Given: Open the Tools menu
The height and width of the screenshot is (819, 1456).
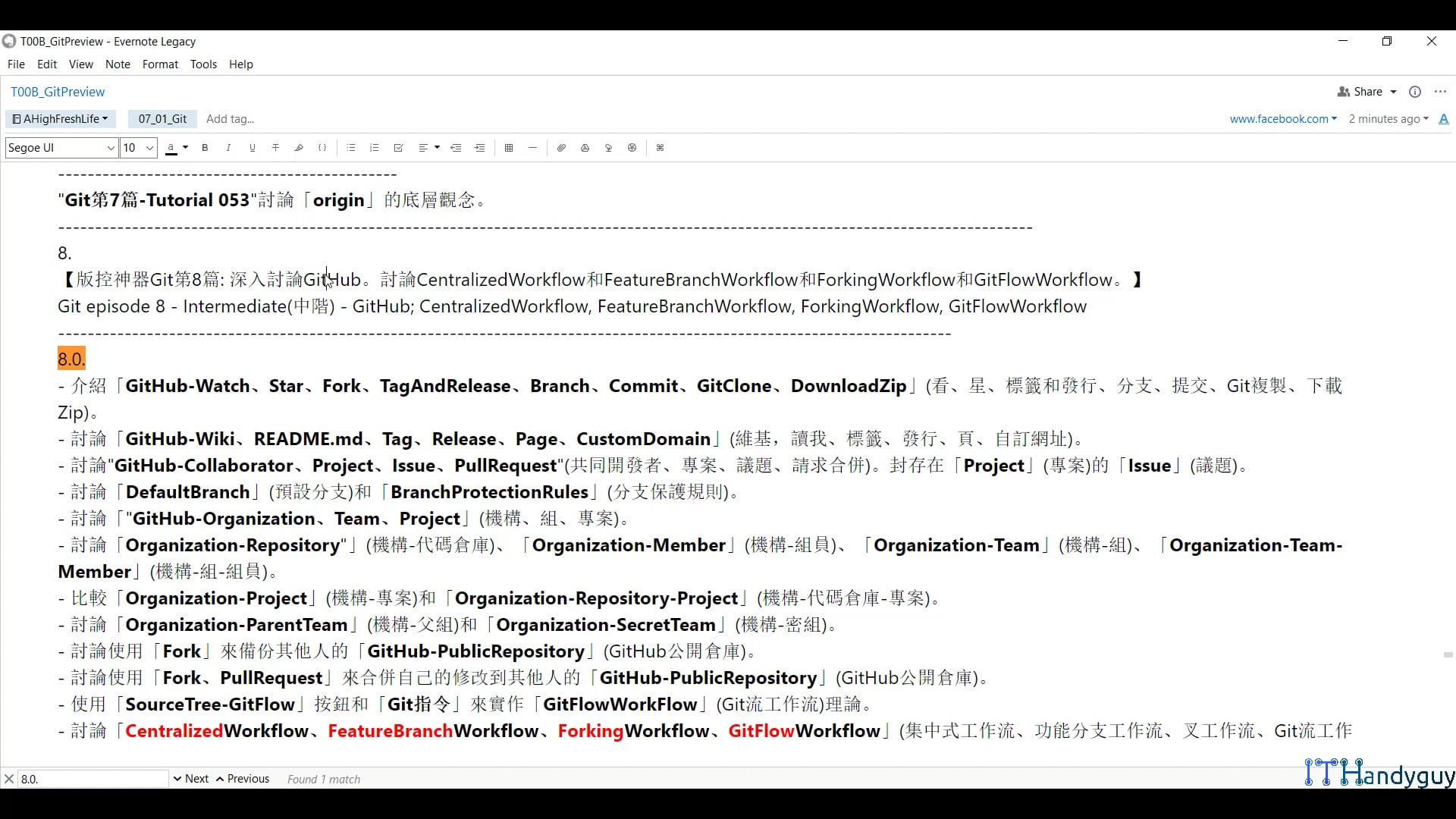Looking at the screenshot, I should 203,64.
